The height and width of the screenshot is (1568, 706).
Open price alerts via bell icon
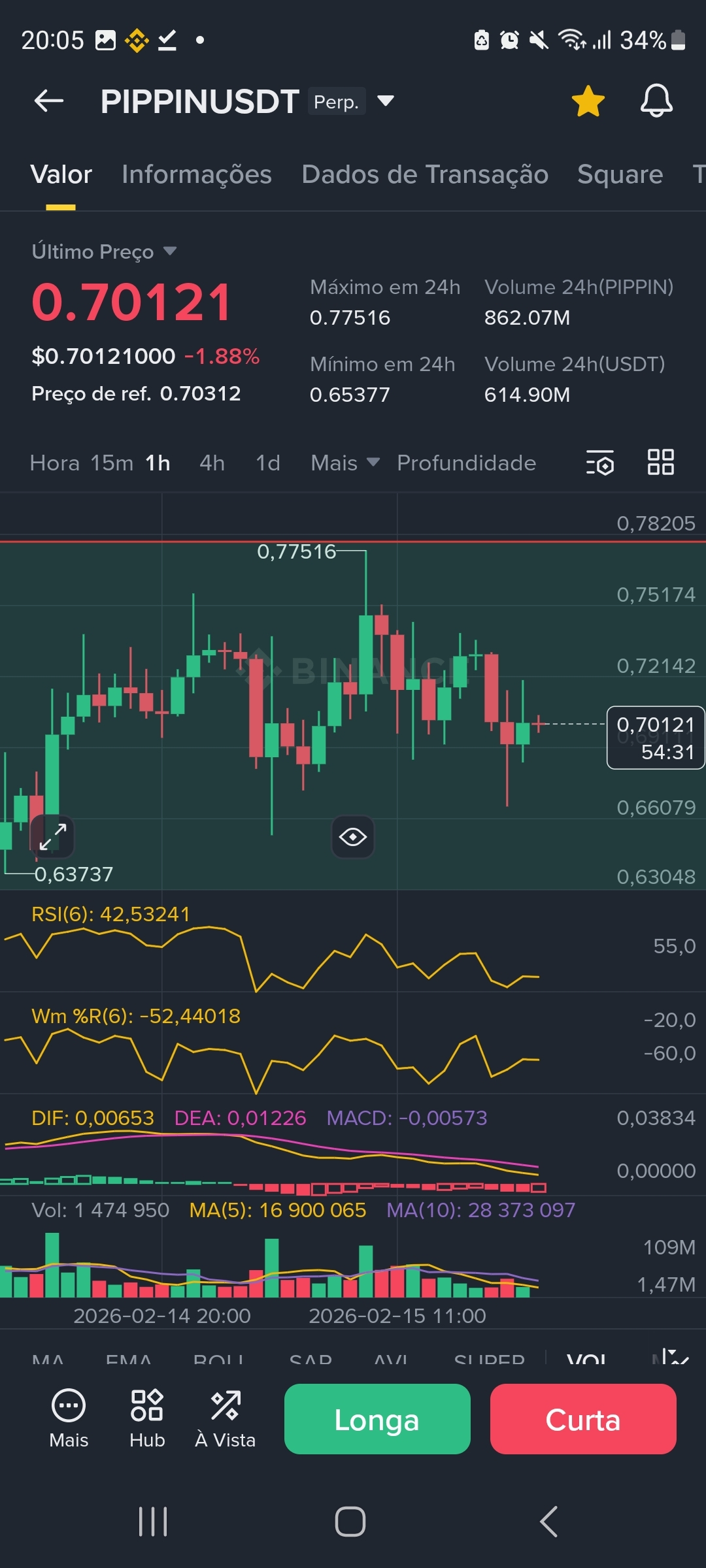(x=656, y=101)
